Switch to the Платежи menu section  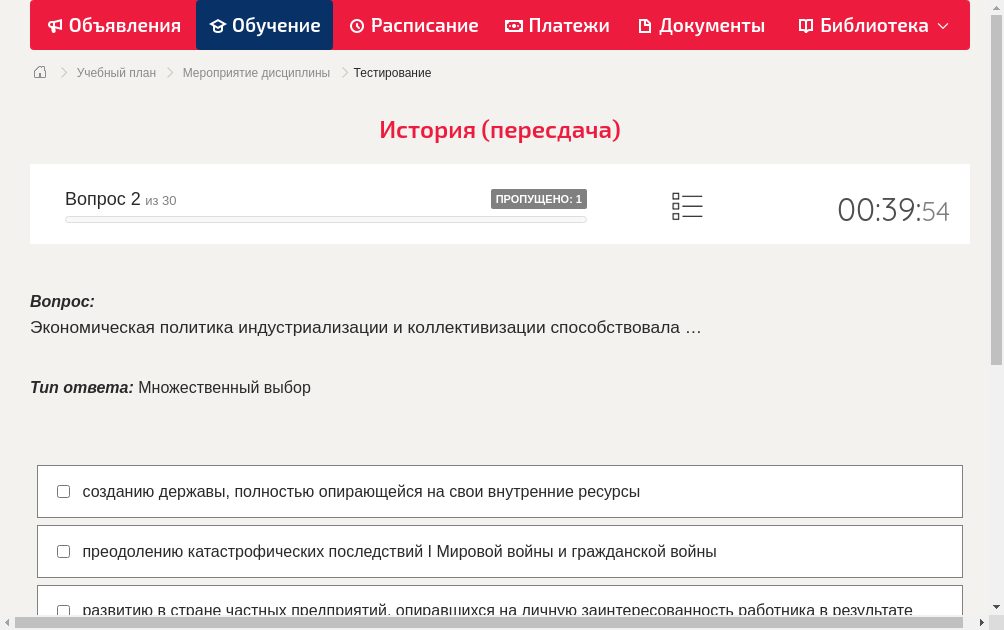click(x=558, y=25)
